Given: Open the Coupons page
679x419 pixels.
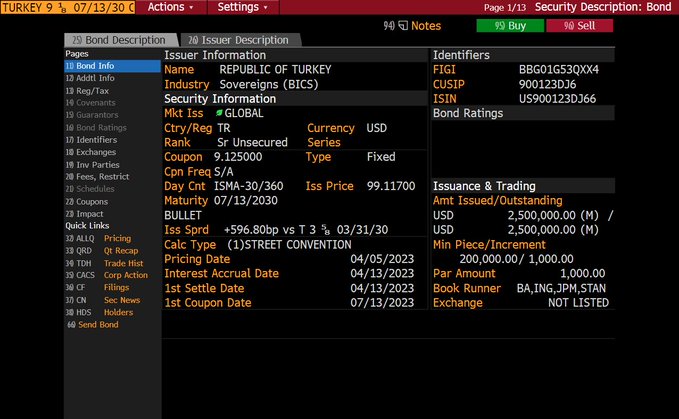Looking at the screenshot, I should [x=87, y=202].
